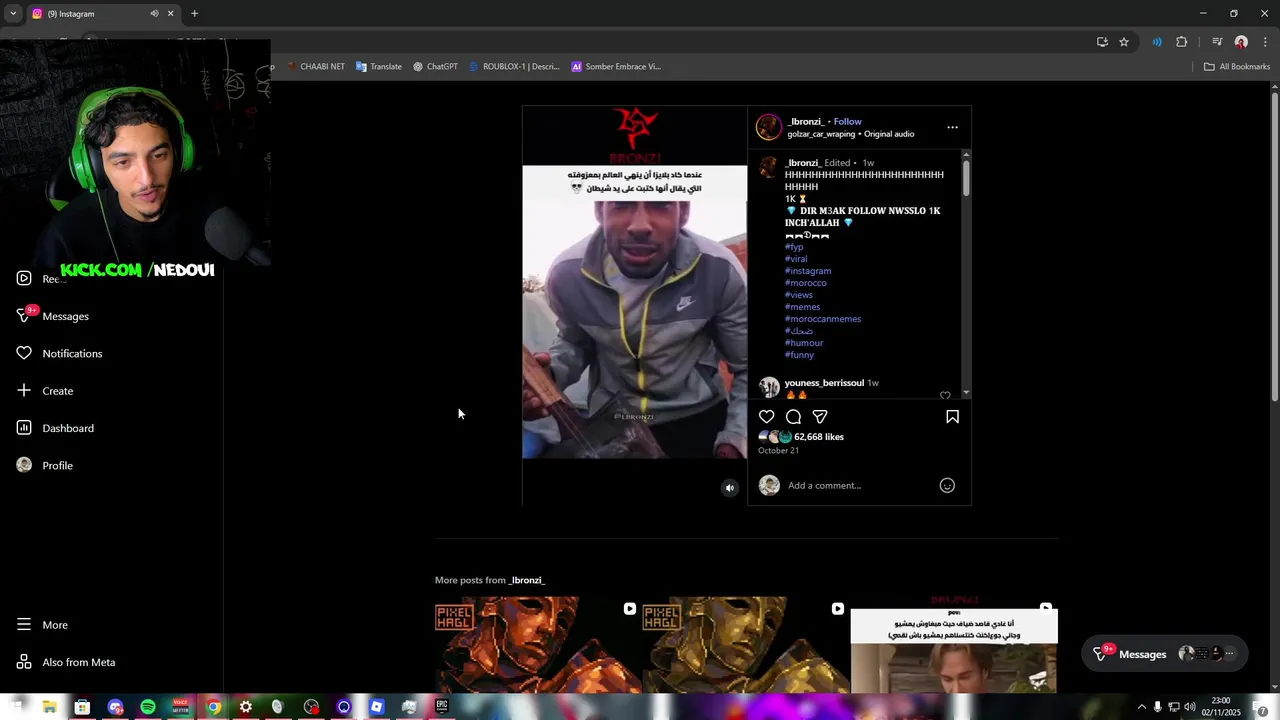The width and height of the screenshot is (1280, 720).
Task: Click the #funny hashtag
Action: click(800, 355)
